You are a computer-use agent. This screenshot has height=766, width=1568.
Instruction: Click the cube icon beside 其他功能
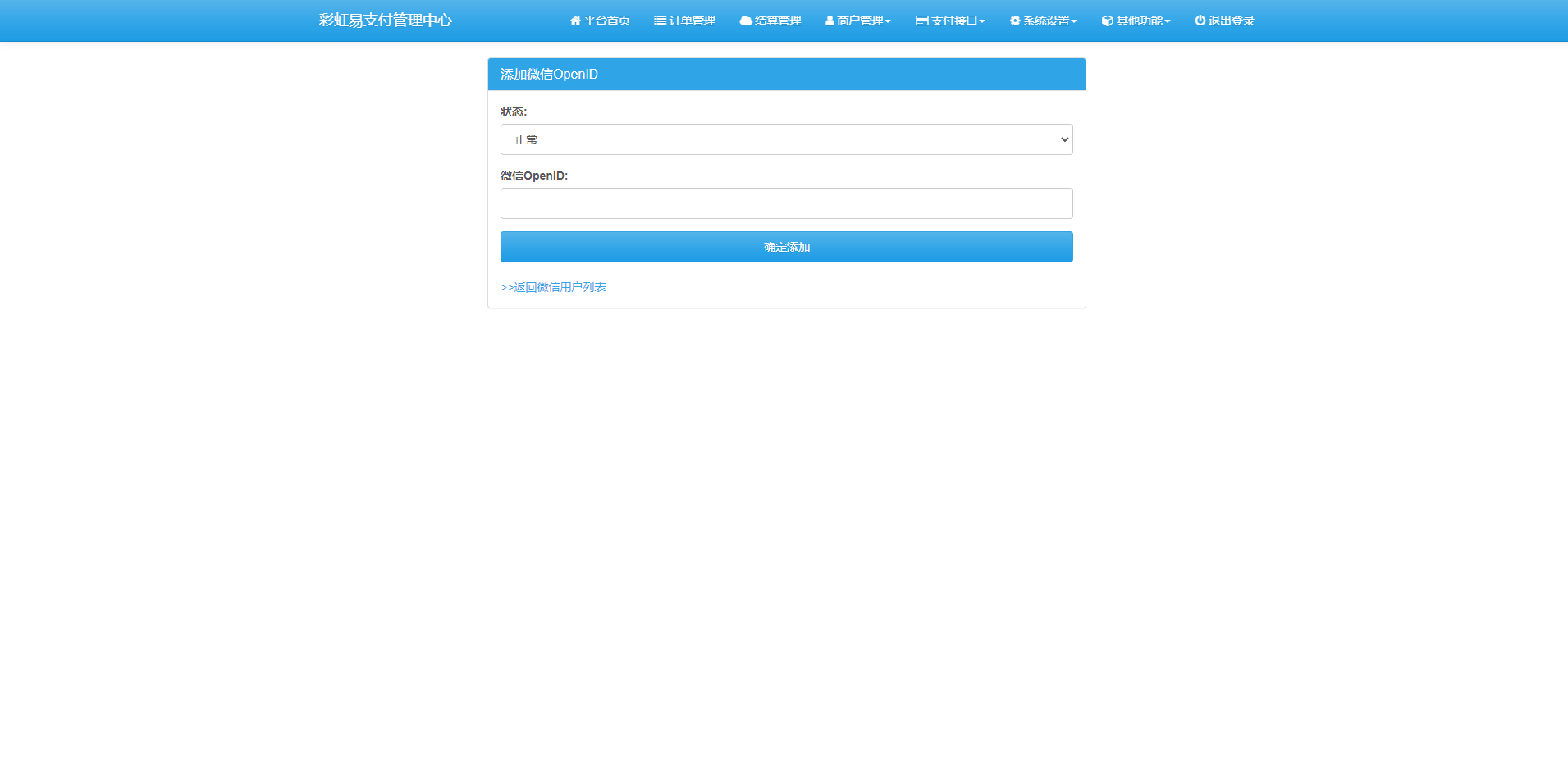[1108, 21]
